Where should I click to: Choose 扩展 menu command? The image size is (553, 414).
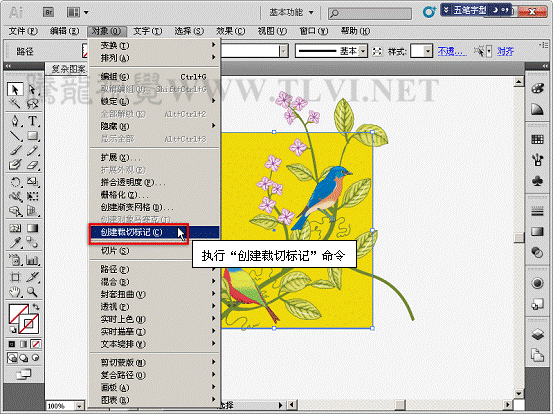(x=154, y=157)
